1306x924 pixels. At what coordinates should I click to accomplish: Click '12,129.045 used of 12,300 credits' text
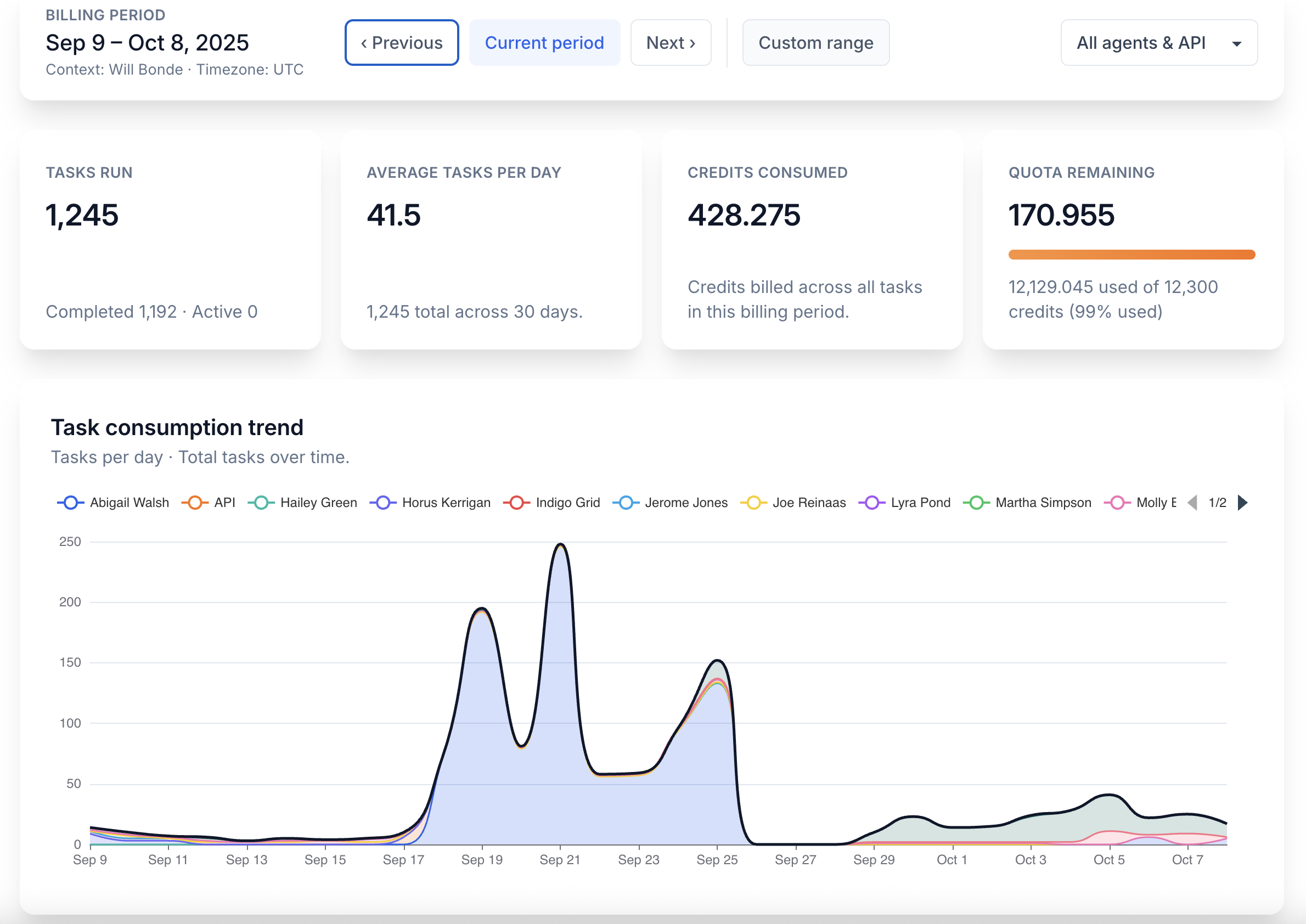(x=1113, y=299)
